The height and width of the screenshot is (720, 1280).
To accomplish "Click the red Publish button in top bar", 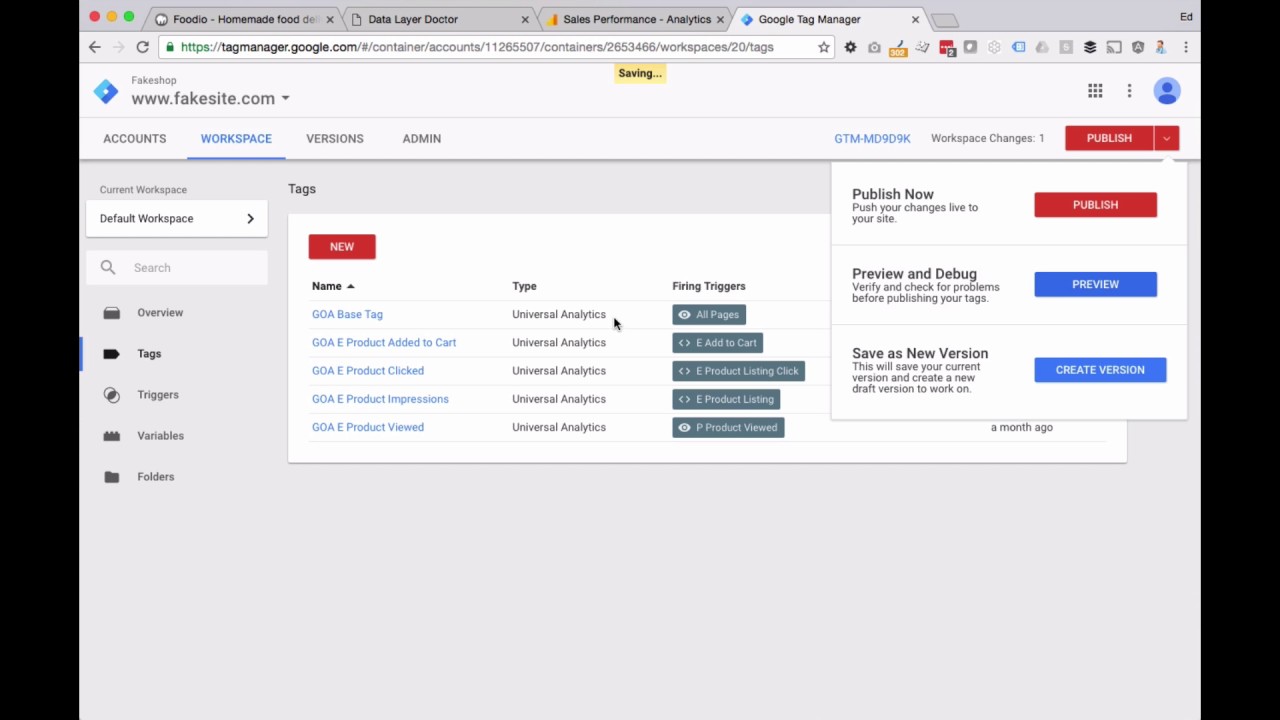I will (1109, 138).
